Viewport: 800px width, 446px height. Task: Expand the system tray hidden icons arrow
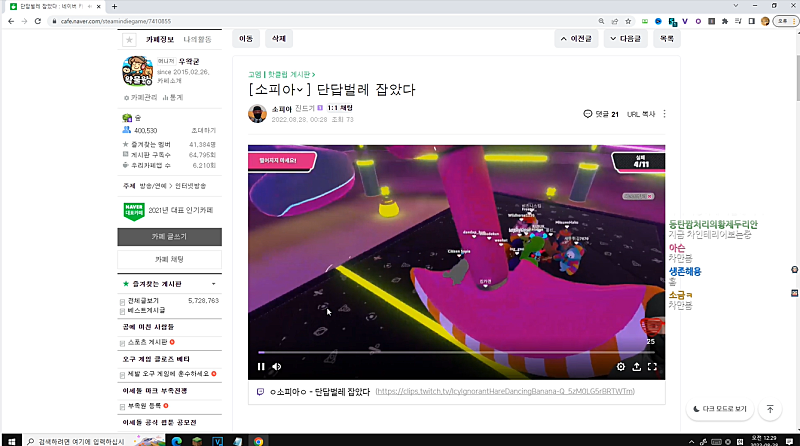pos(691,442)
